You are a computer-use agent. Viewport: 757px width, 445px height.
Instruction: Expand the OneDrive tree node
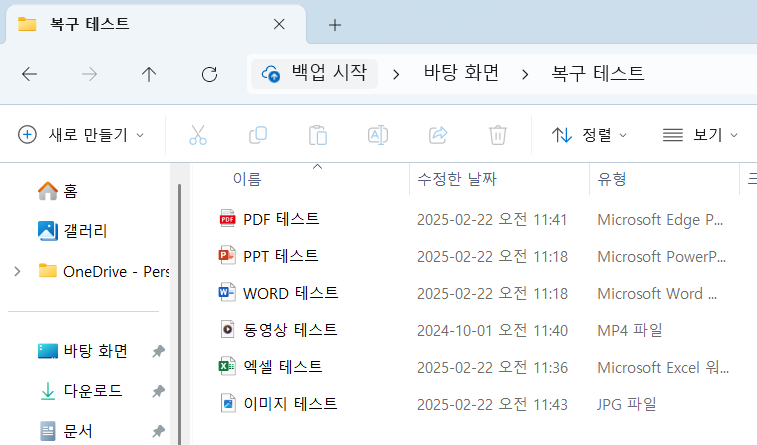(17, 271)
